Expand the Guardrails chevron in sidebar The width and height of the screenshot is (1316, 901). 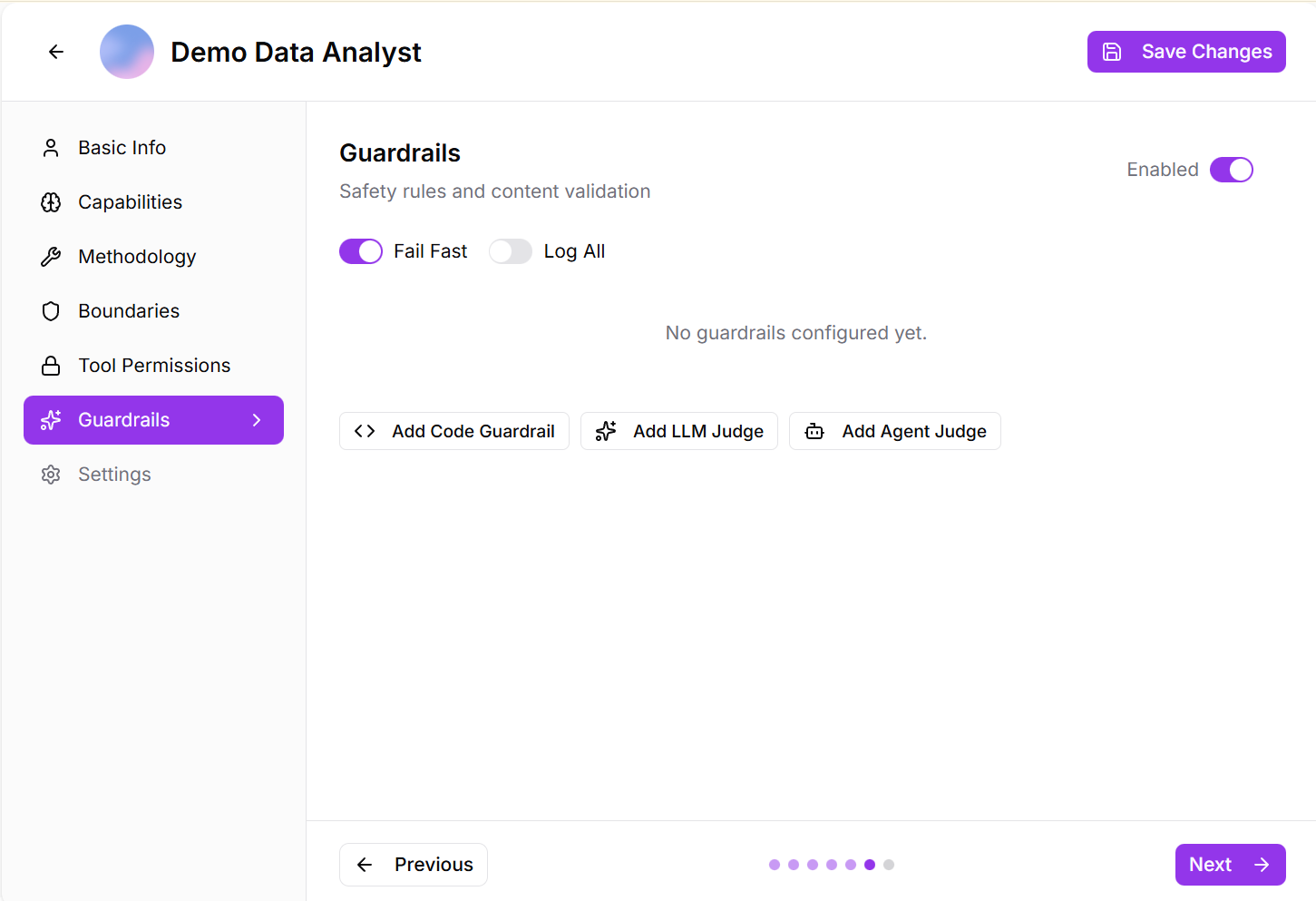257,420
